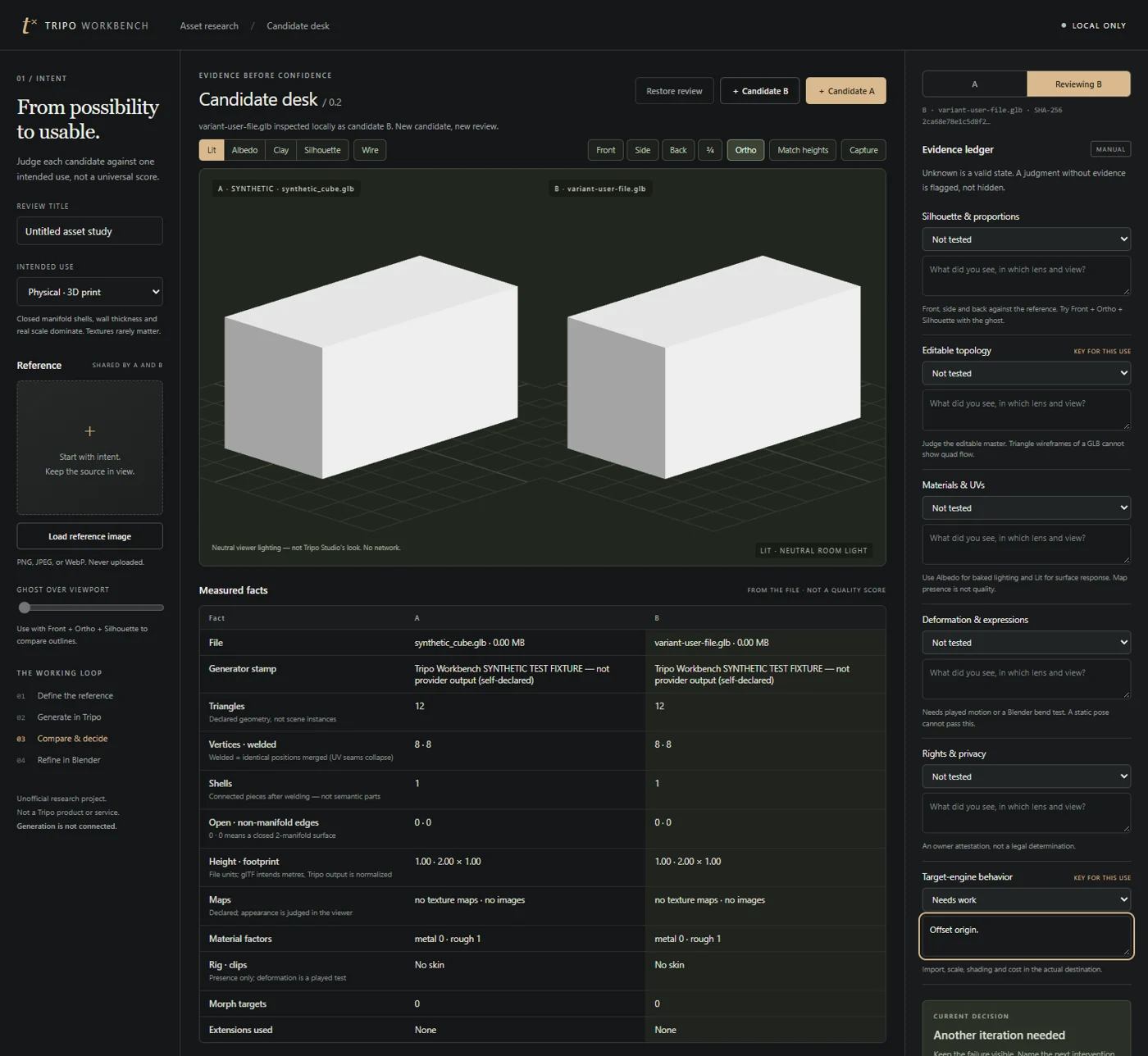Viewport: 1148px width, 1056px height.
Task: Open Target-engine behavior Needs work dropdown
Action: 1027,900
